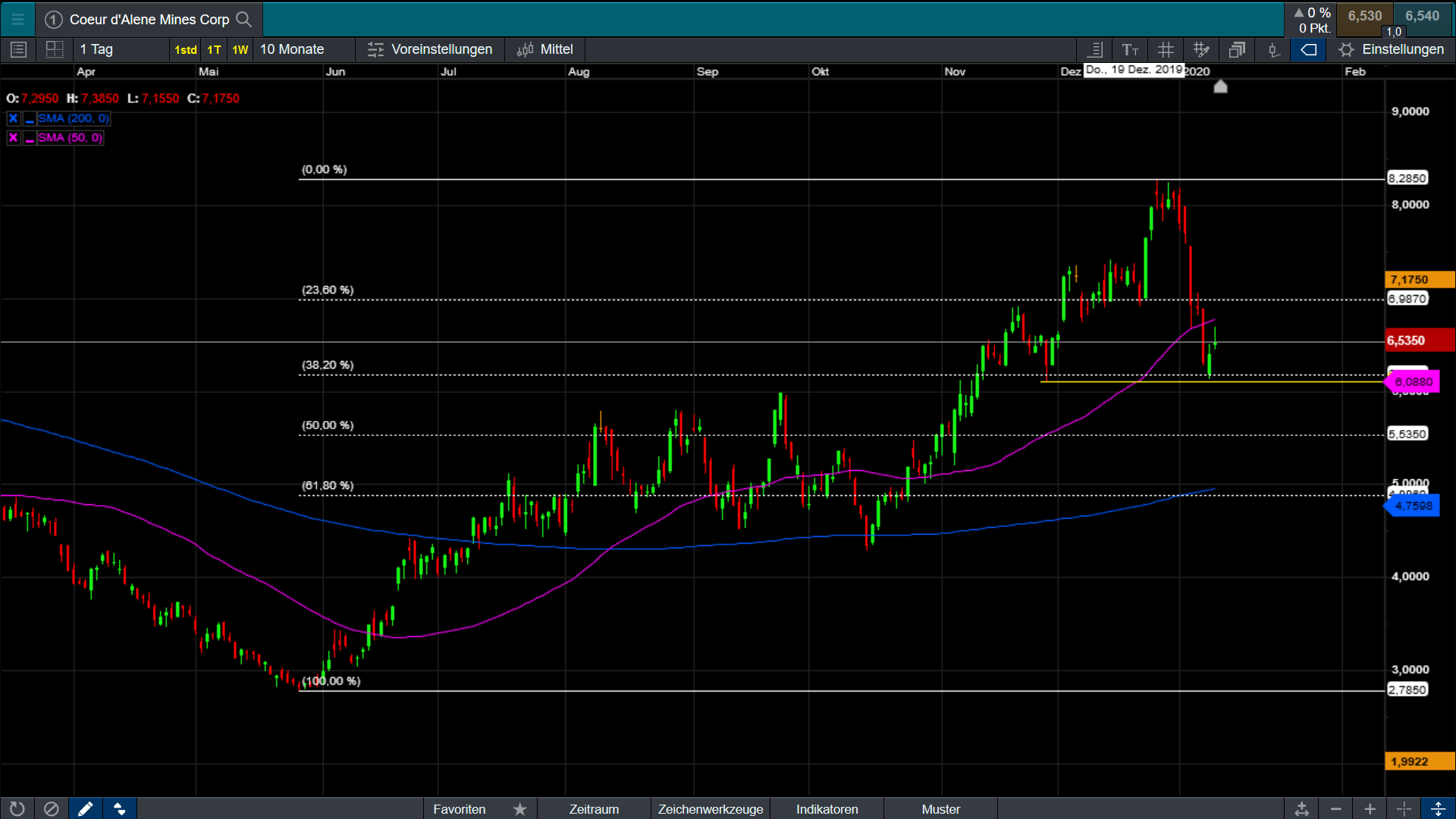Toggle the grid lines icon
The height and width of the screenshot is (819, 1456).
tap(1166, 50)
